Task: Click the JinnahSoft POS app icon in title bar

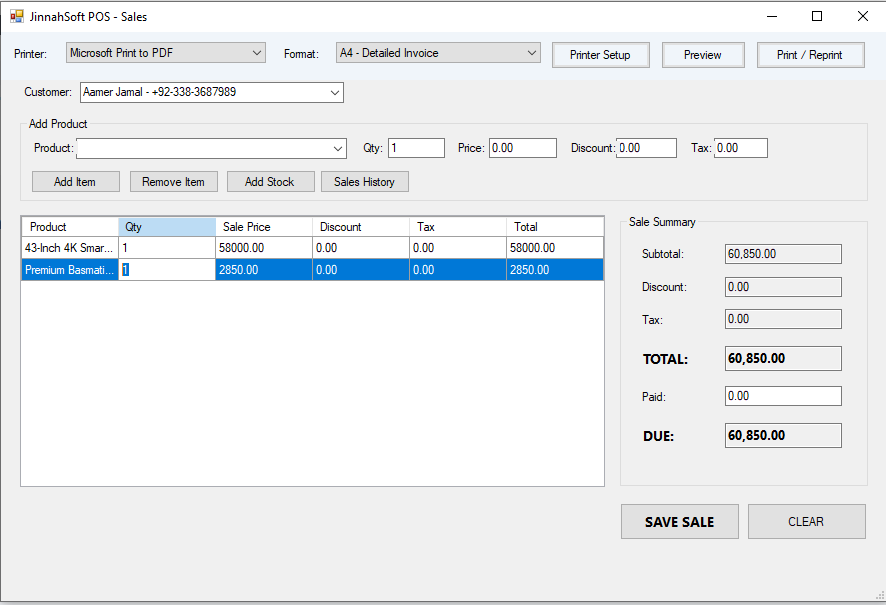Action: pos(17,16)
